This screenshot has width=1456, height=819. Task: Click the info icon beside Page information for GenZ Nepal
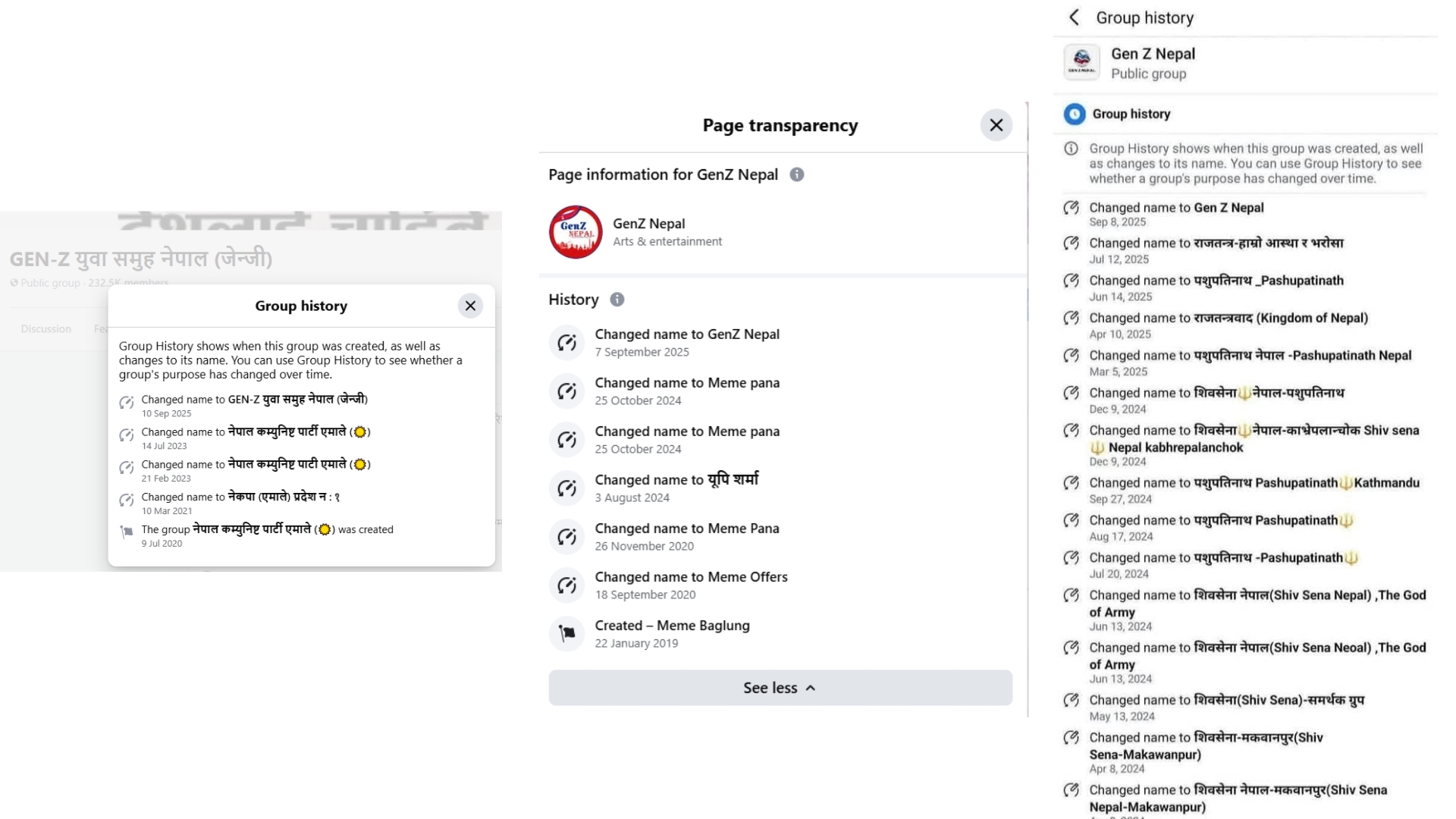[797, 174]
